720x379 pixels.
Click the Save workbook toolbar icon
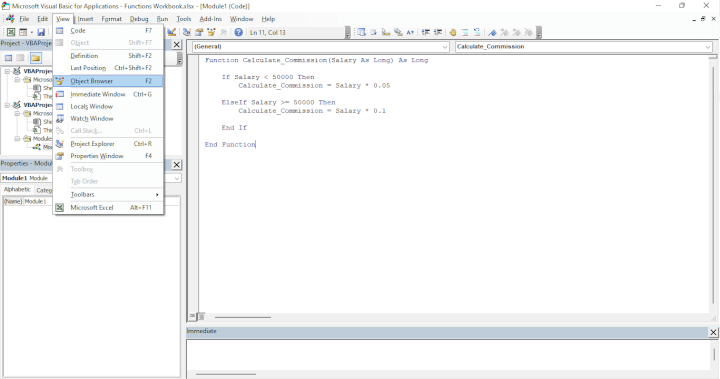(x=41, y=32)
